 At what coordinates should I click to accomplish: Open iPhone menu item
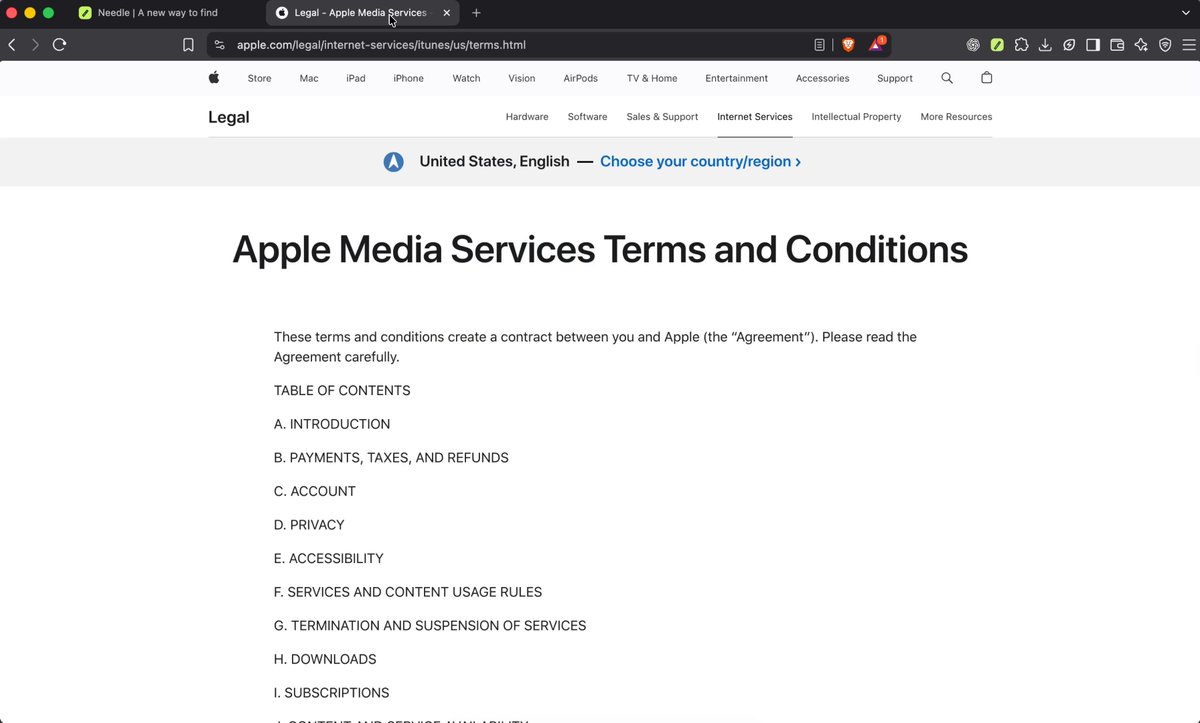coord(408,78)
